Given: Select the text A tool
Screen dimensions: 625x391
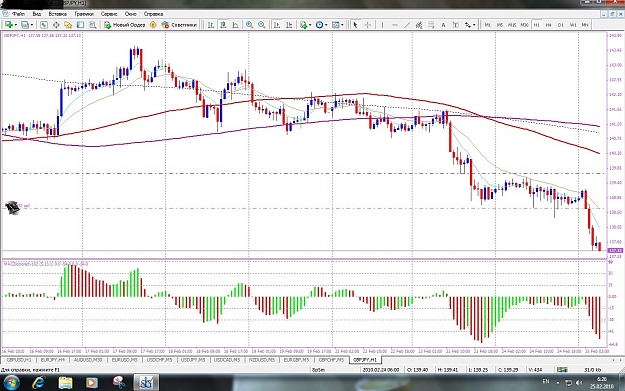Looking at the screenshot, I should pyautogui.click(x=443, y=25).
